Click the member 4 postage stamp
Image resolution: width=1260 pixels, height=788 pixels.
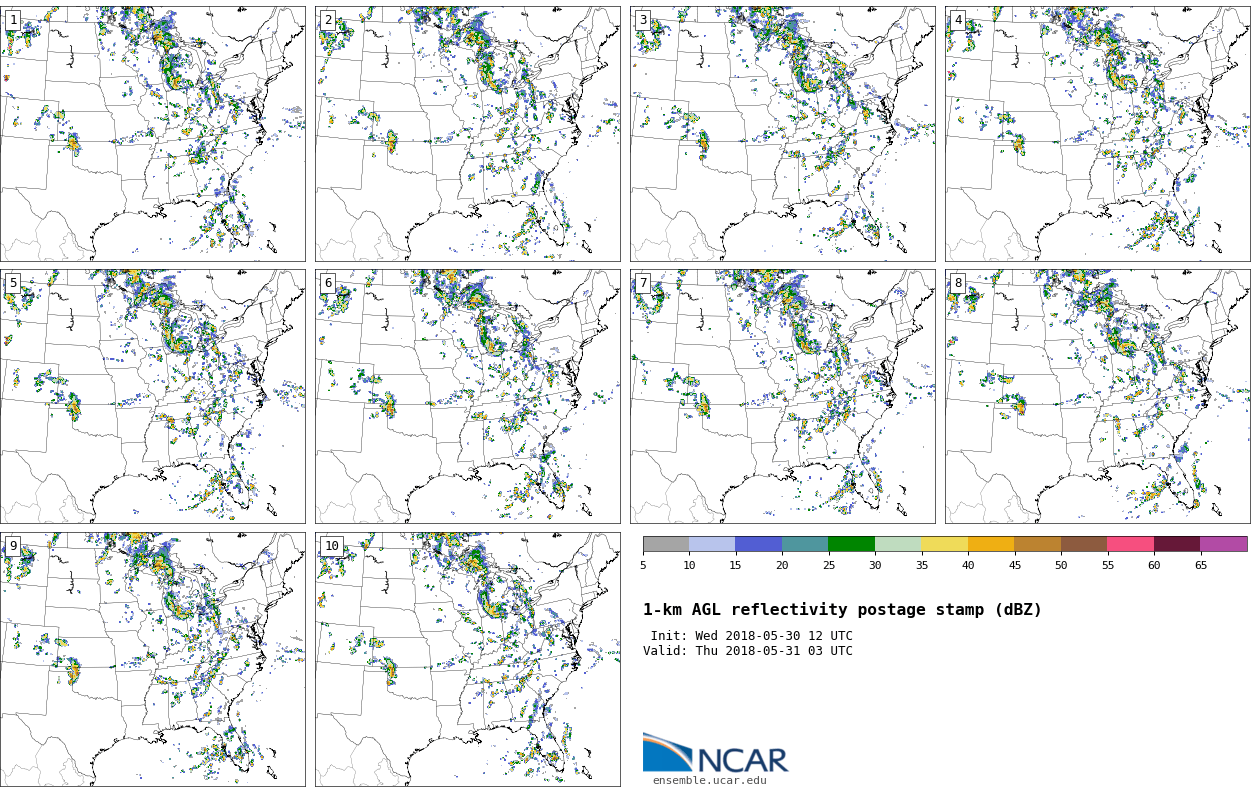(1097, 134)
